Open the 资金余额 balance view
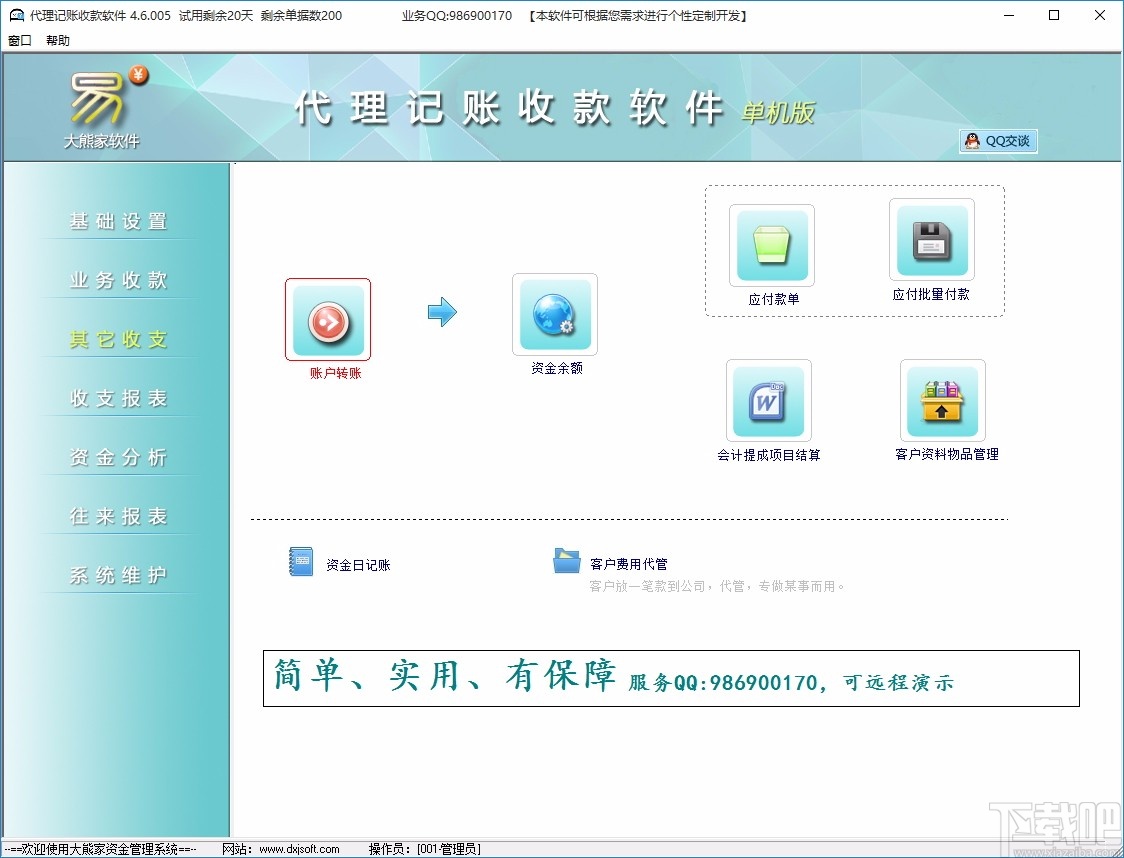The width and height of the screenshot is (1124, 858). click(554, 314)
